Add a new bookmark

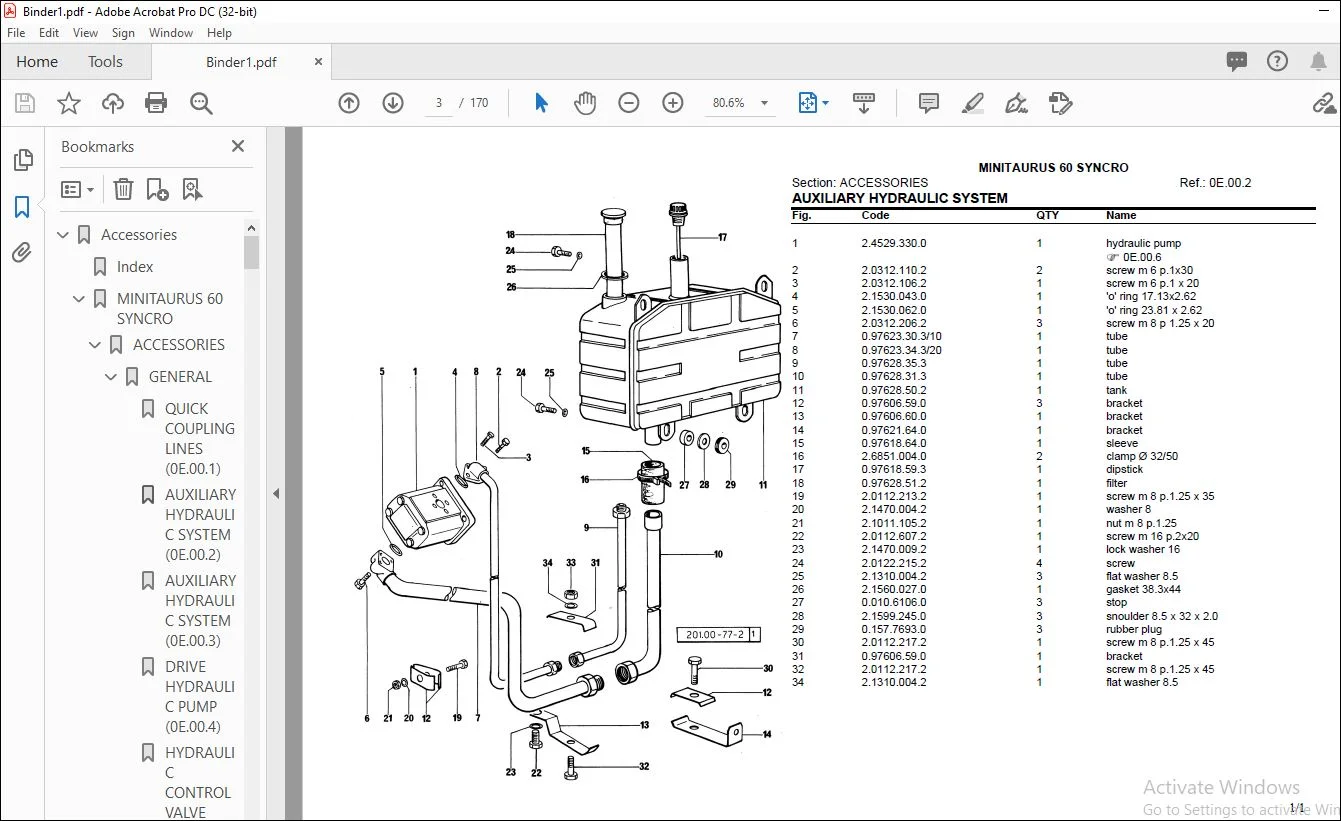(x=157, y=189)
